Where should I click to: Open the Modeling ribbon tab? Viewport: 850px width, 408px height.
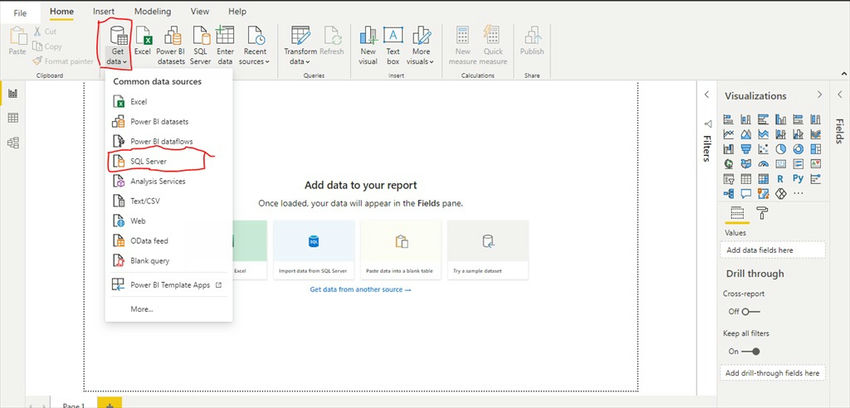(152, 11)
